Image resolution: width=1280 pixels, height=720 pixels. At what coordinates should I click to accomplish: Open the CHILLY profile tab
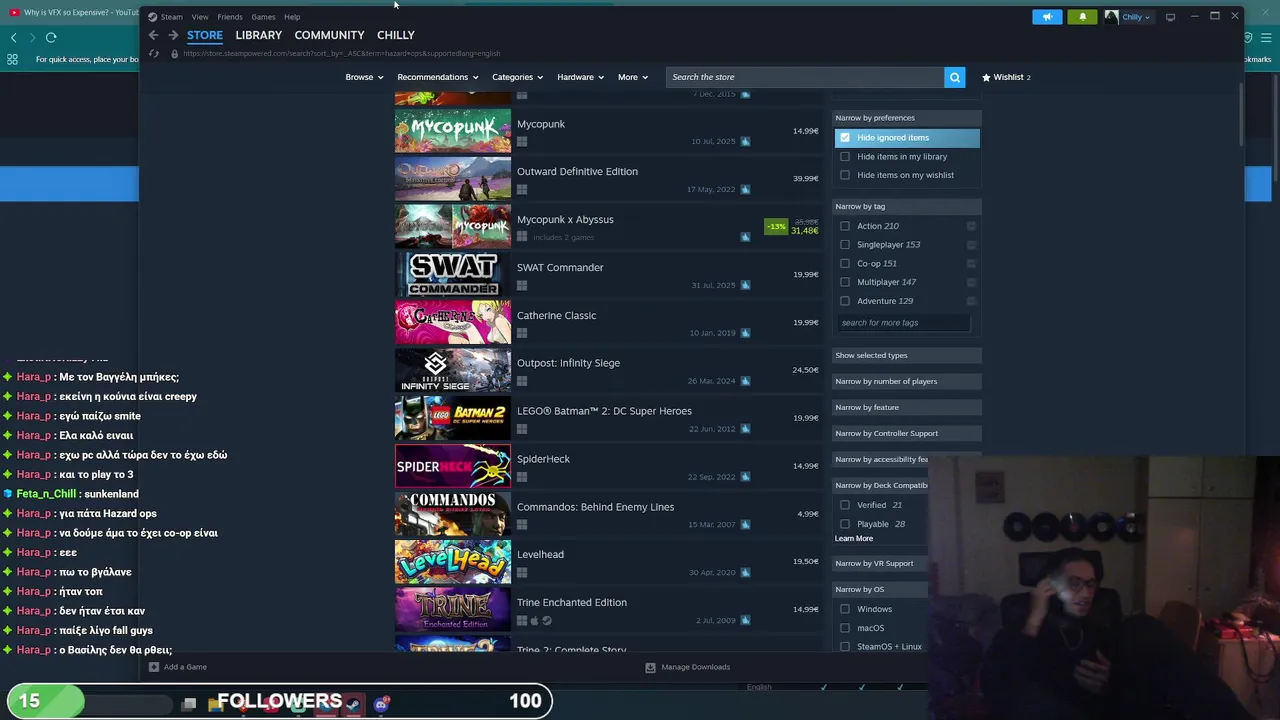point(396,35)
